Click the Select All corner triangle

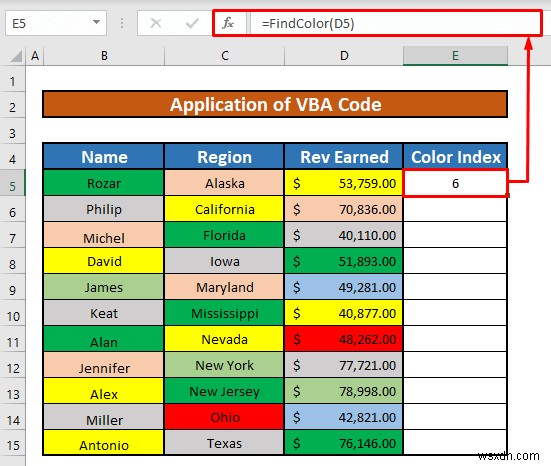[x=16, y=56]
